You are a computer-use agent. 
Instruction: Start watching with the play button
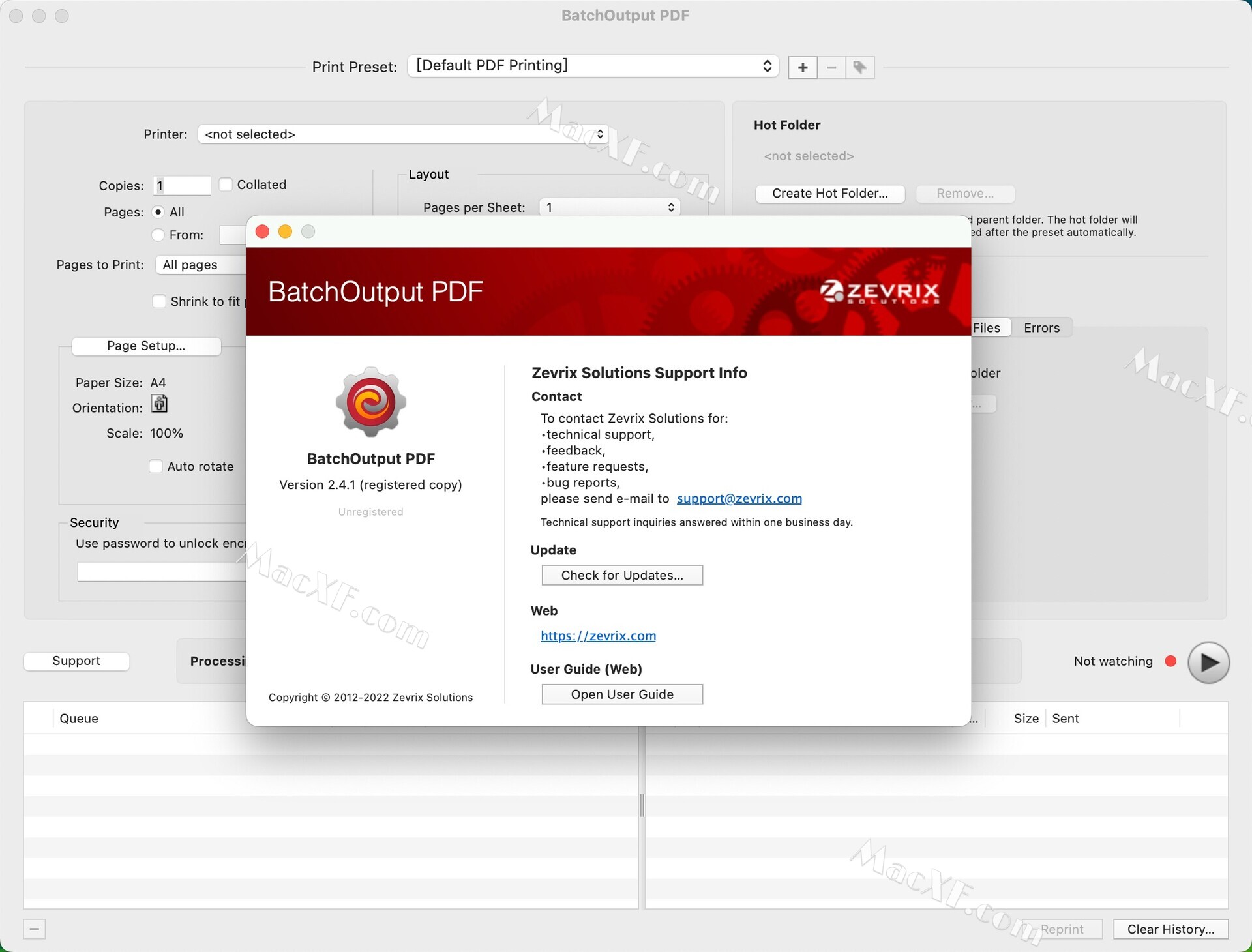[1208, 662]
